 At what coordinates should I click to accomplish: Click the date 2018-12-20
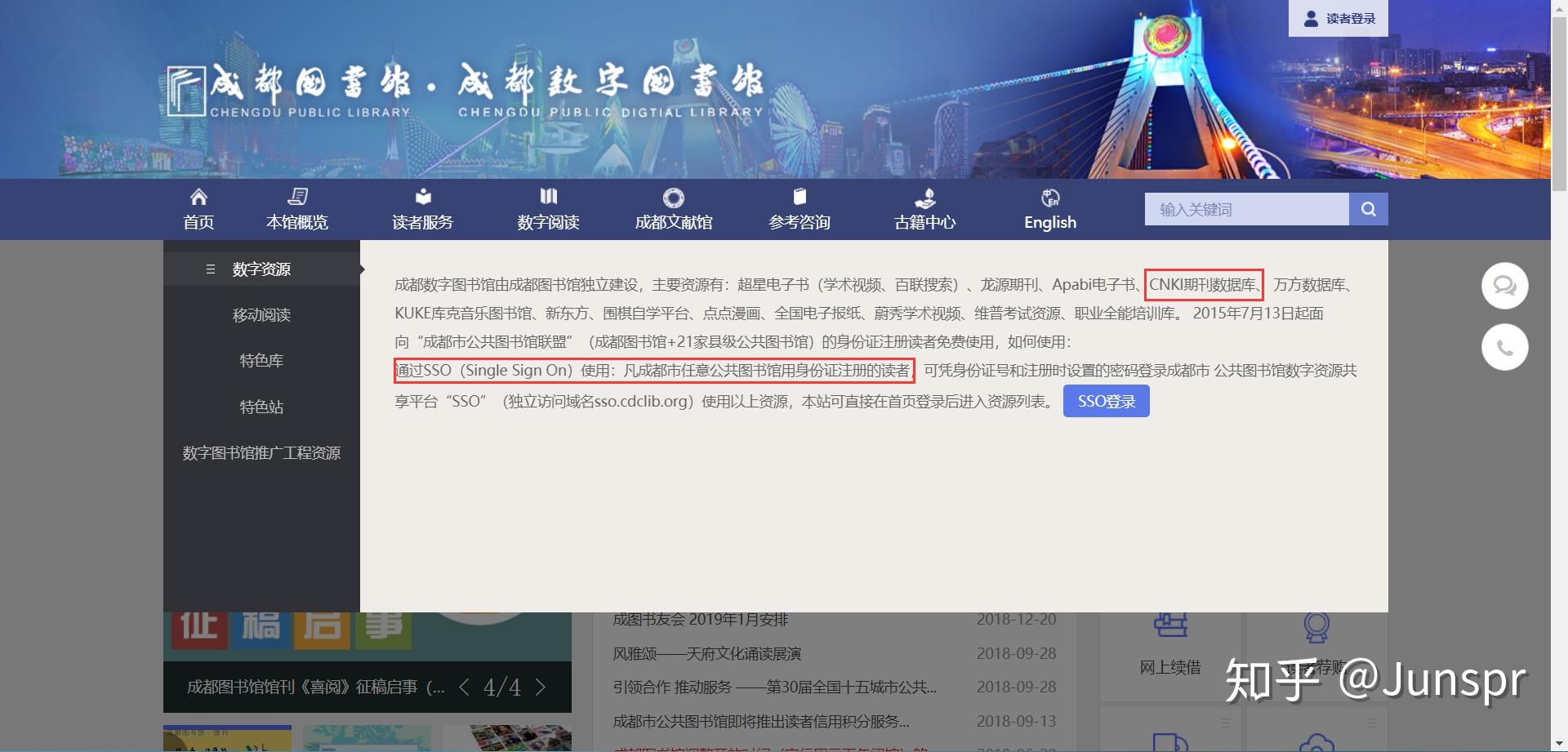pyautogui.click(x=1017, y=620)
